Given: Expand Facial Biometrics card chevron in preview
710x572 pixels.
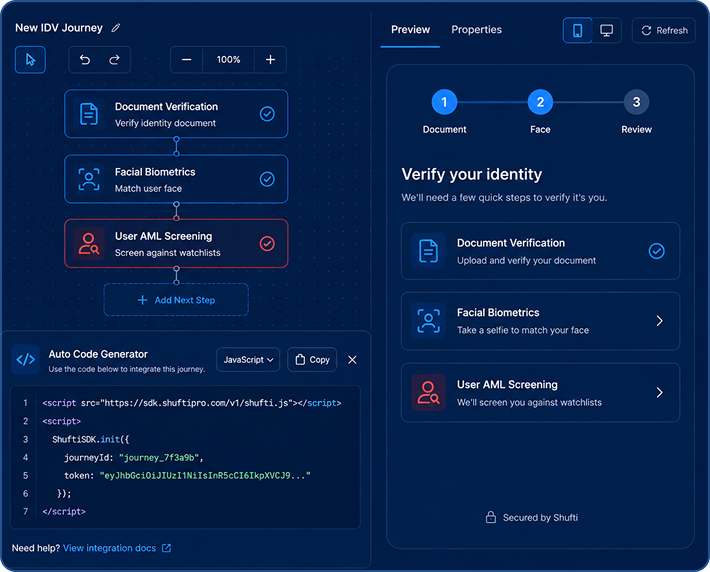Looking at the screenshot, I should [x=659, y=321].
